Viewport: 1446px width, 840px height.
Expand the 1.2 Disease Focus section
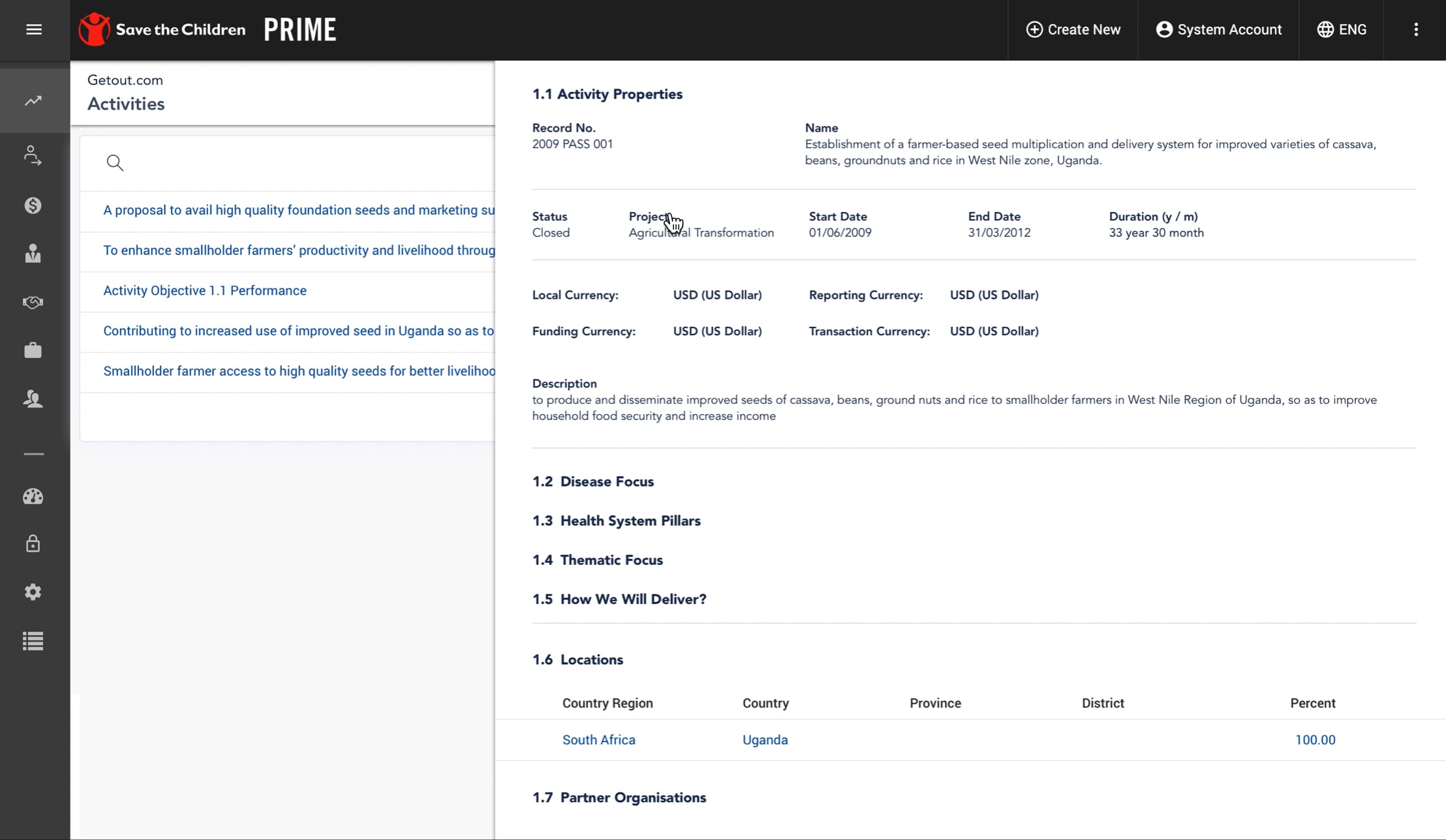pyautogui.click(x=592, y=481)
